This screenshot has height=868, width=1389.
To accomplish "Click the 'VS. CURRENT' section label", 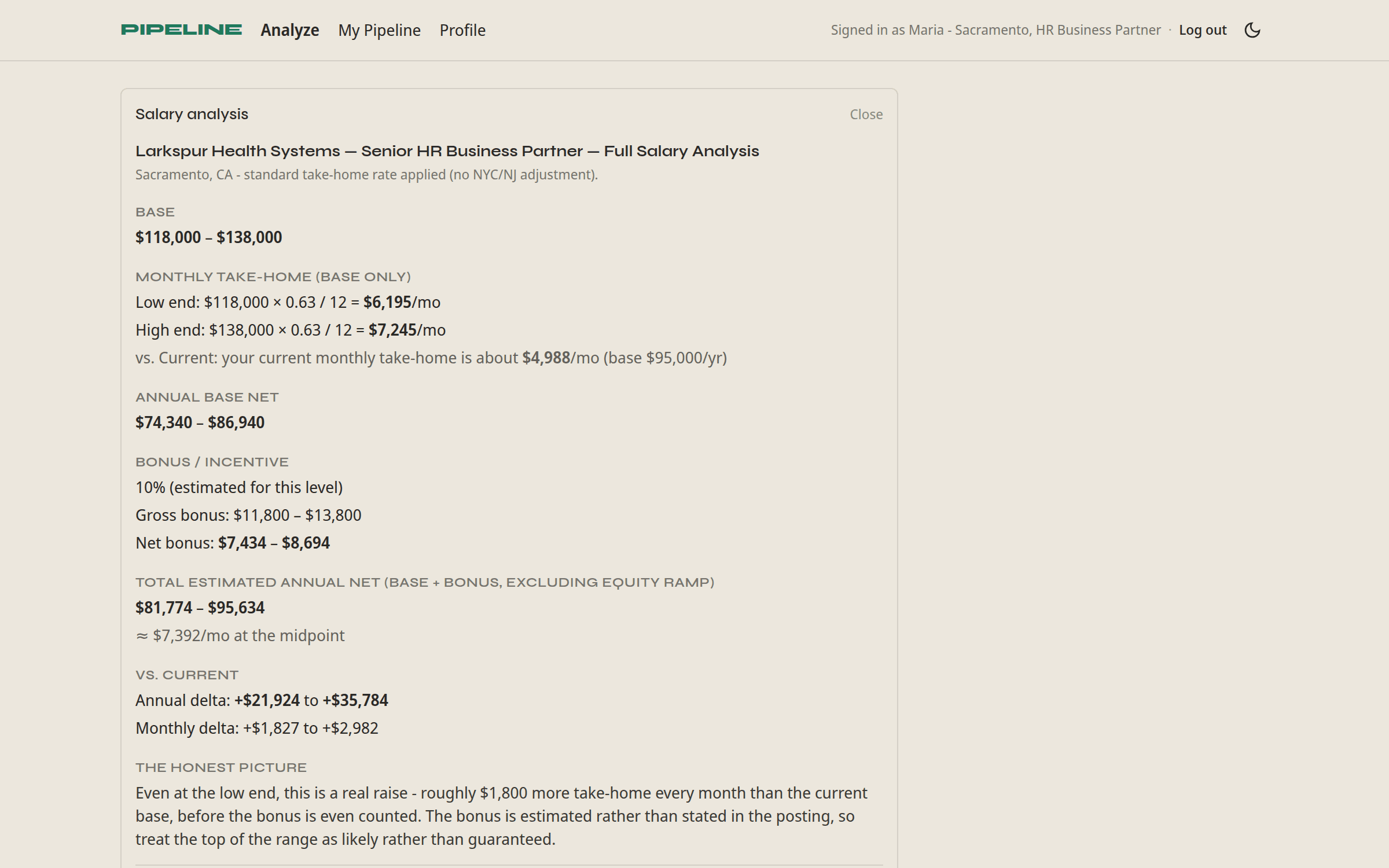I will [x=187, y=675].
